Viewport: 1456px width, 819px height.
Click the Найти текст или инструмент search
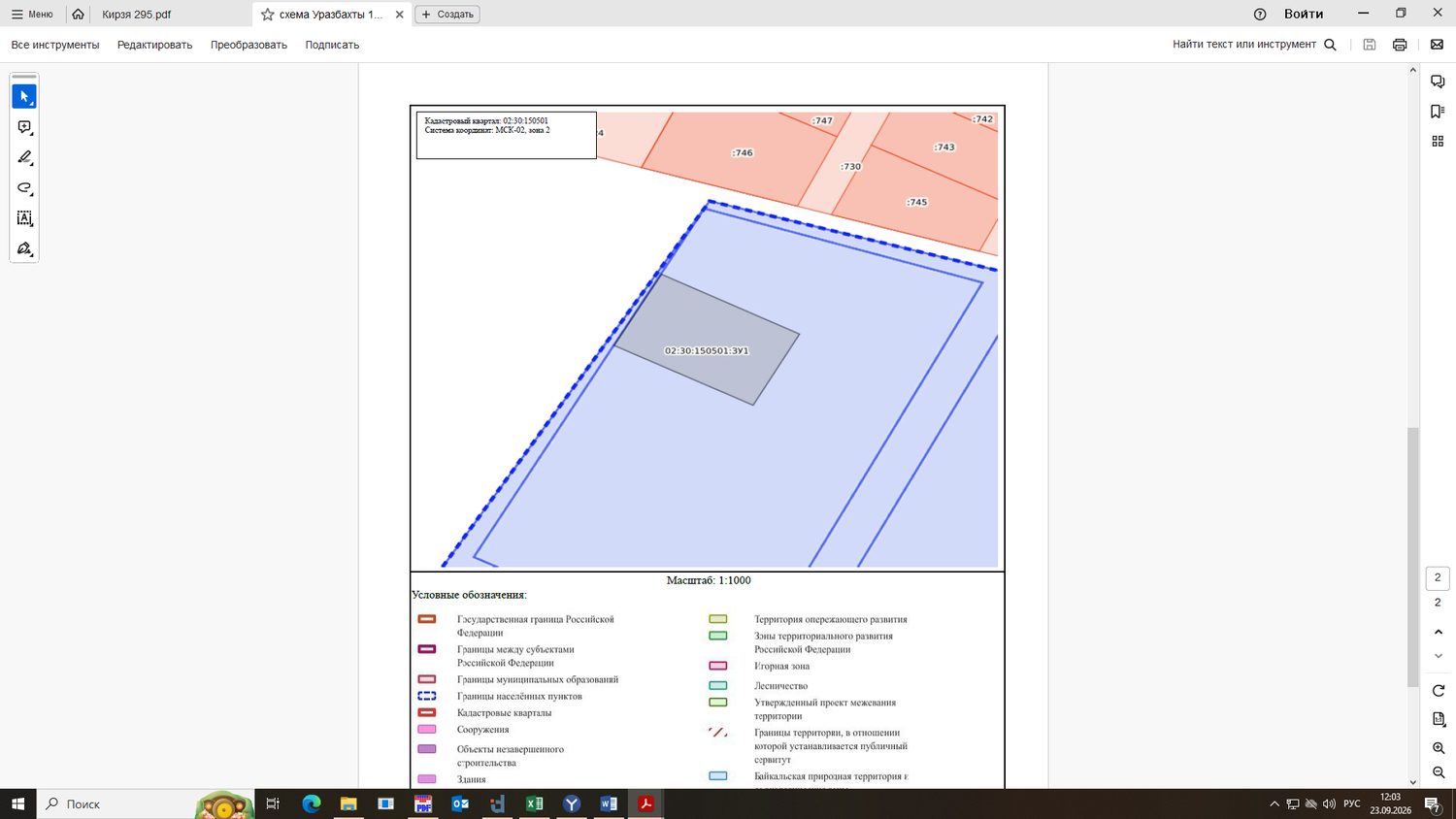(x=1254, y=45)
